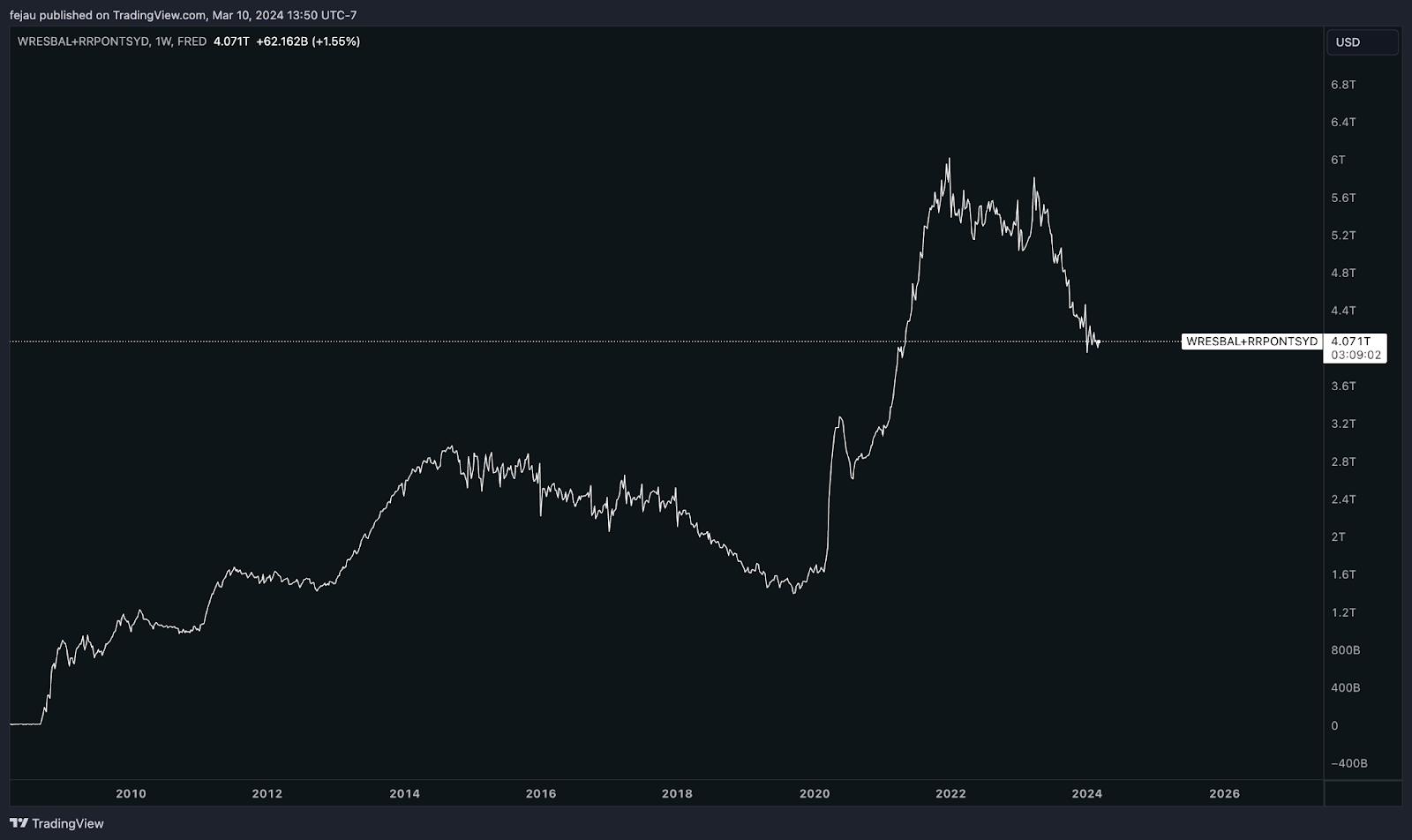Click the 6.4T price axis label
The height and width of the screenshot is (840, 1412).
(x=1343, y=122)
